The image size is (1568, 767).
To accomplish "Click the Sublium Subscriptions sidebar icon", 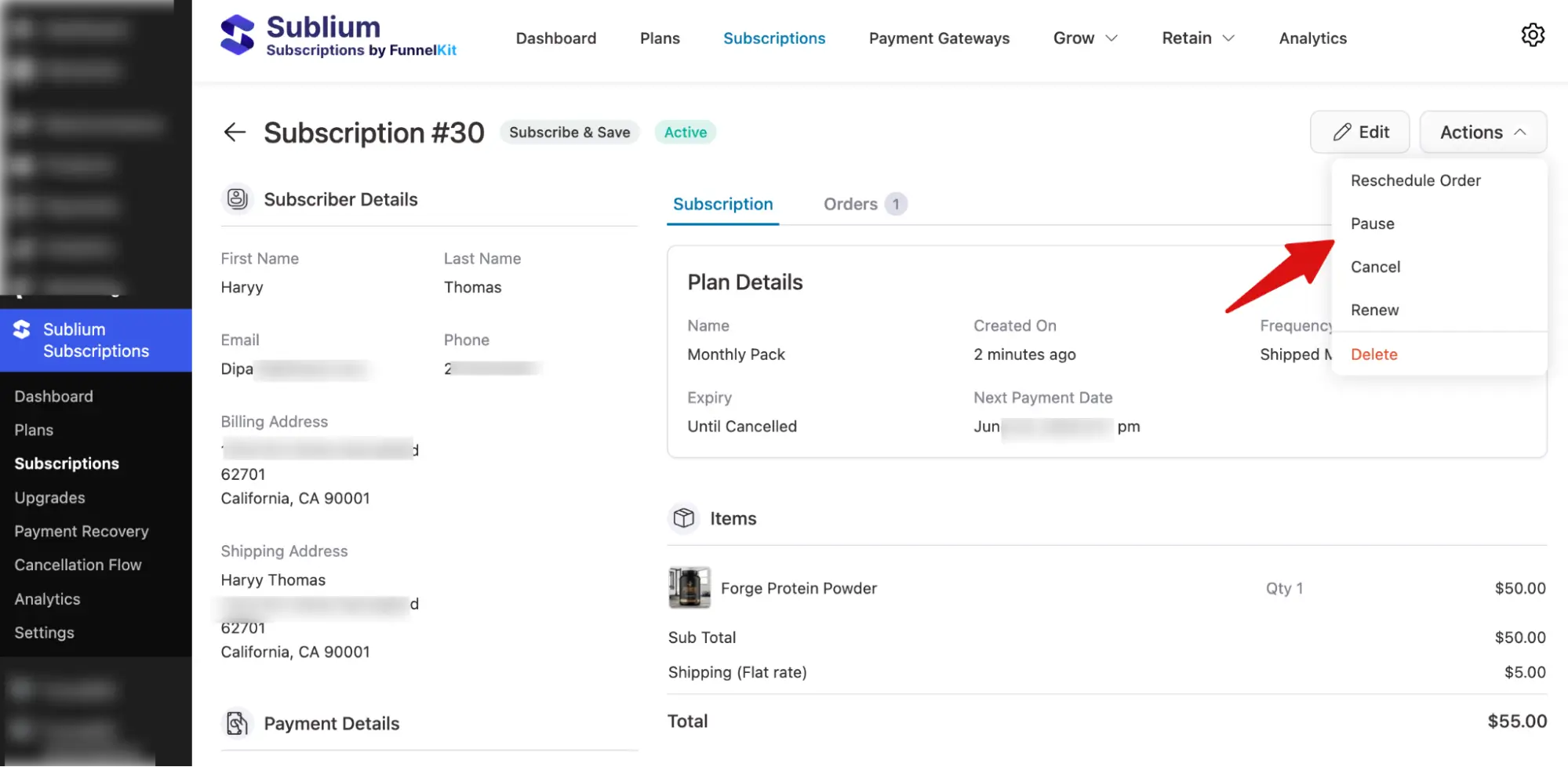I will point(22,330).
